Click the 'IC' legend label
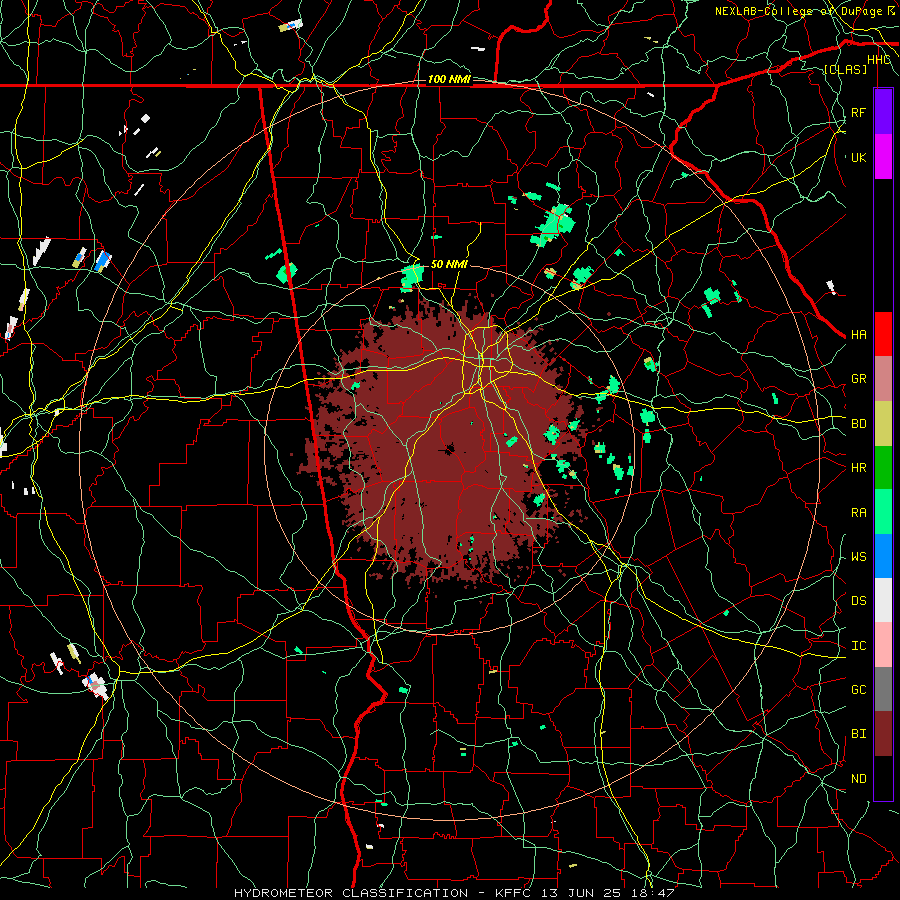Viewport: 900px width, 900px height. point(858,646)
